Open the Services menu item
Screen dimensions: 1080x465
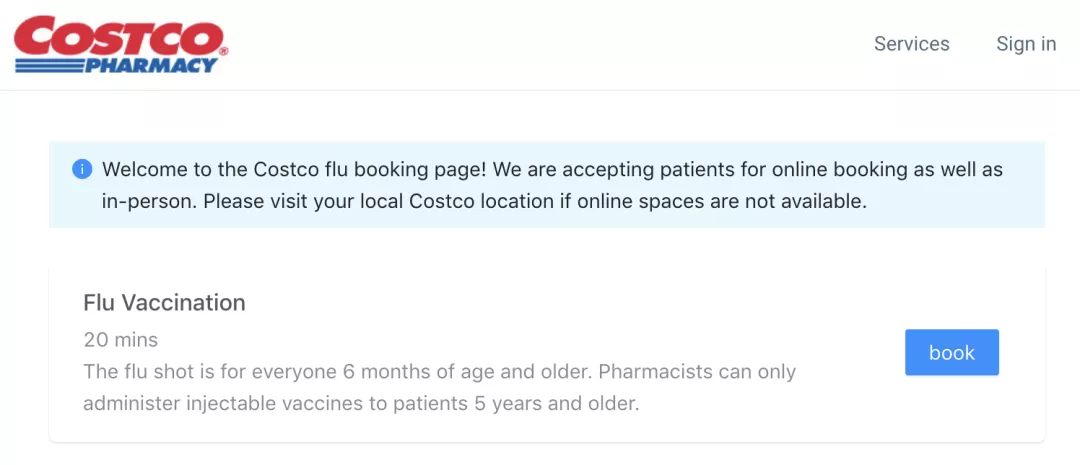click(x=911, y=44)
